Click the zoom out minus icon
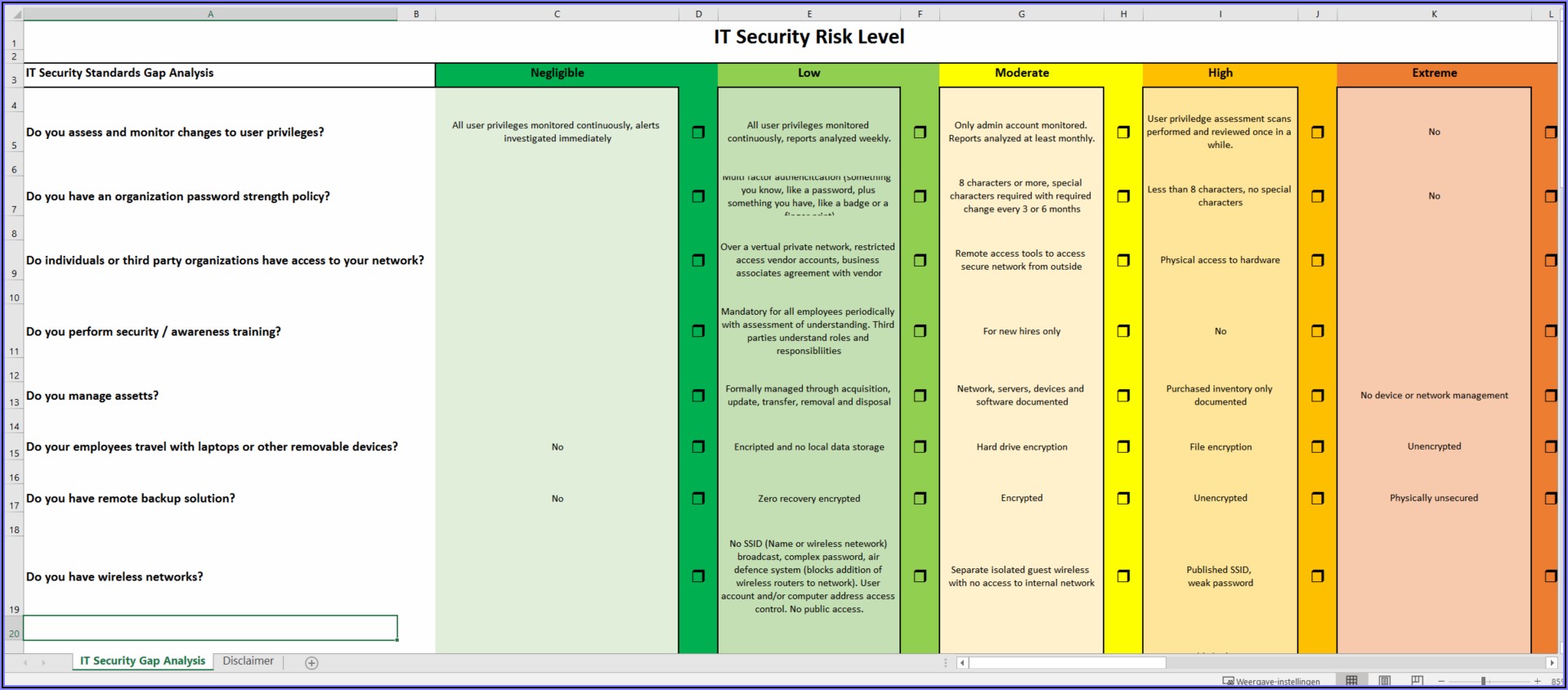 coord(1441,681)
